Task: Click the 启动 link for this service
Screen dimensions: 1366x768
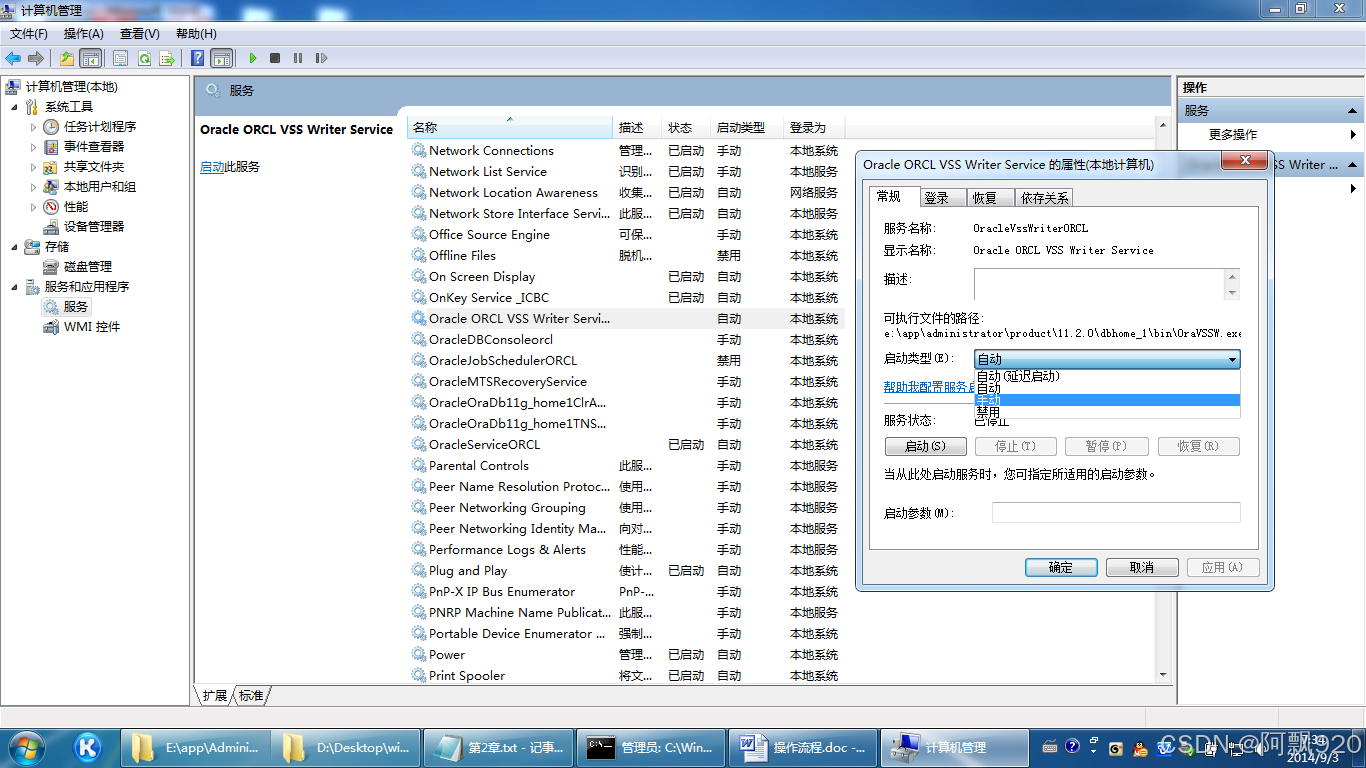Action: (212, 167)
